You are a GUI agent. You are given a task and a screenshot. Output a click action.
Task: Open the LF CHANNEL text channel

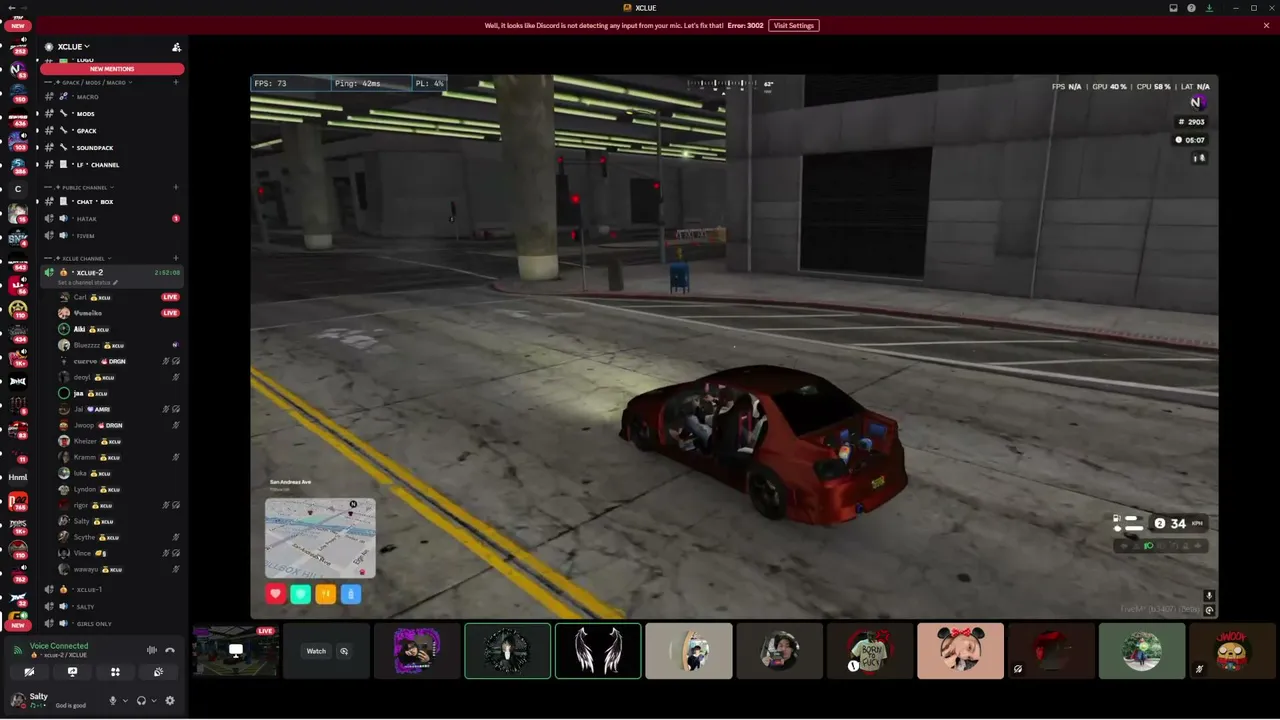[x=112, y=165]
